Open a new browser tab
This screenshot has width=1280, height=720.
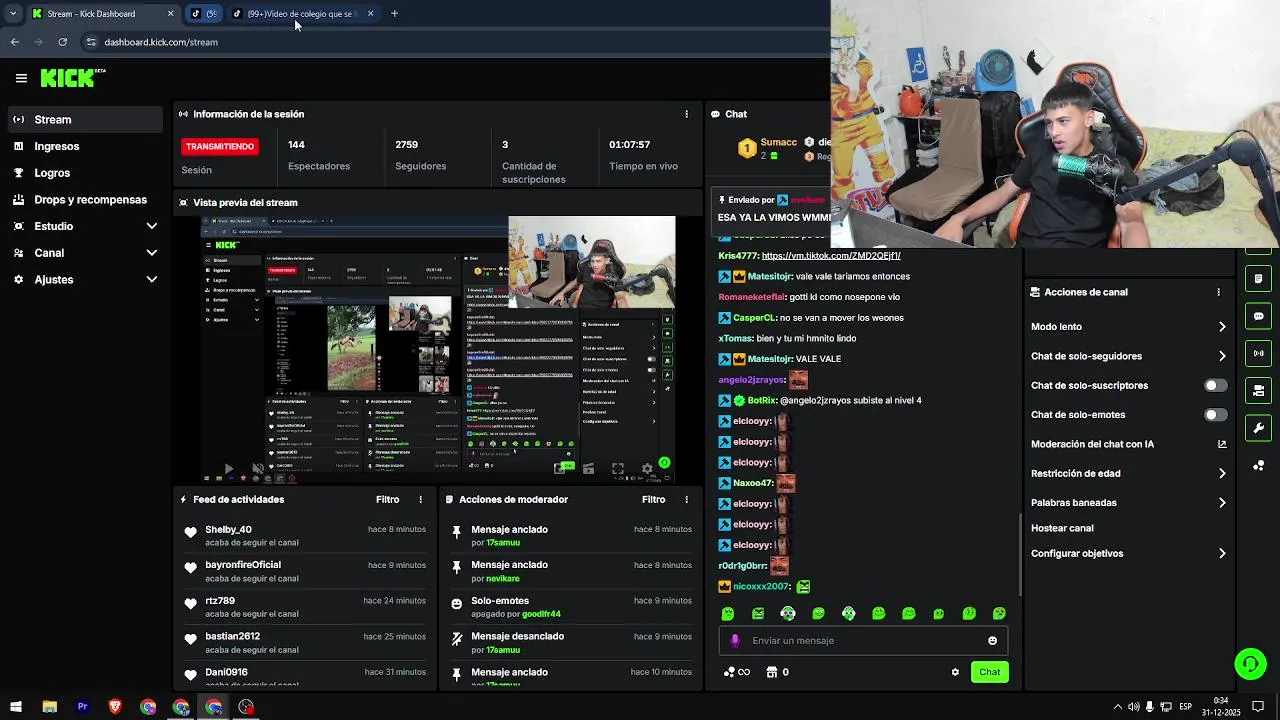394,14
